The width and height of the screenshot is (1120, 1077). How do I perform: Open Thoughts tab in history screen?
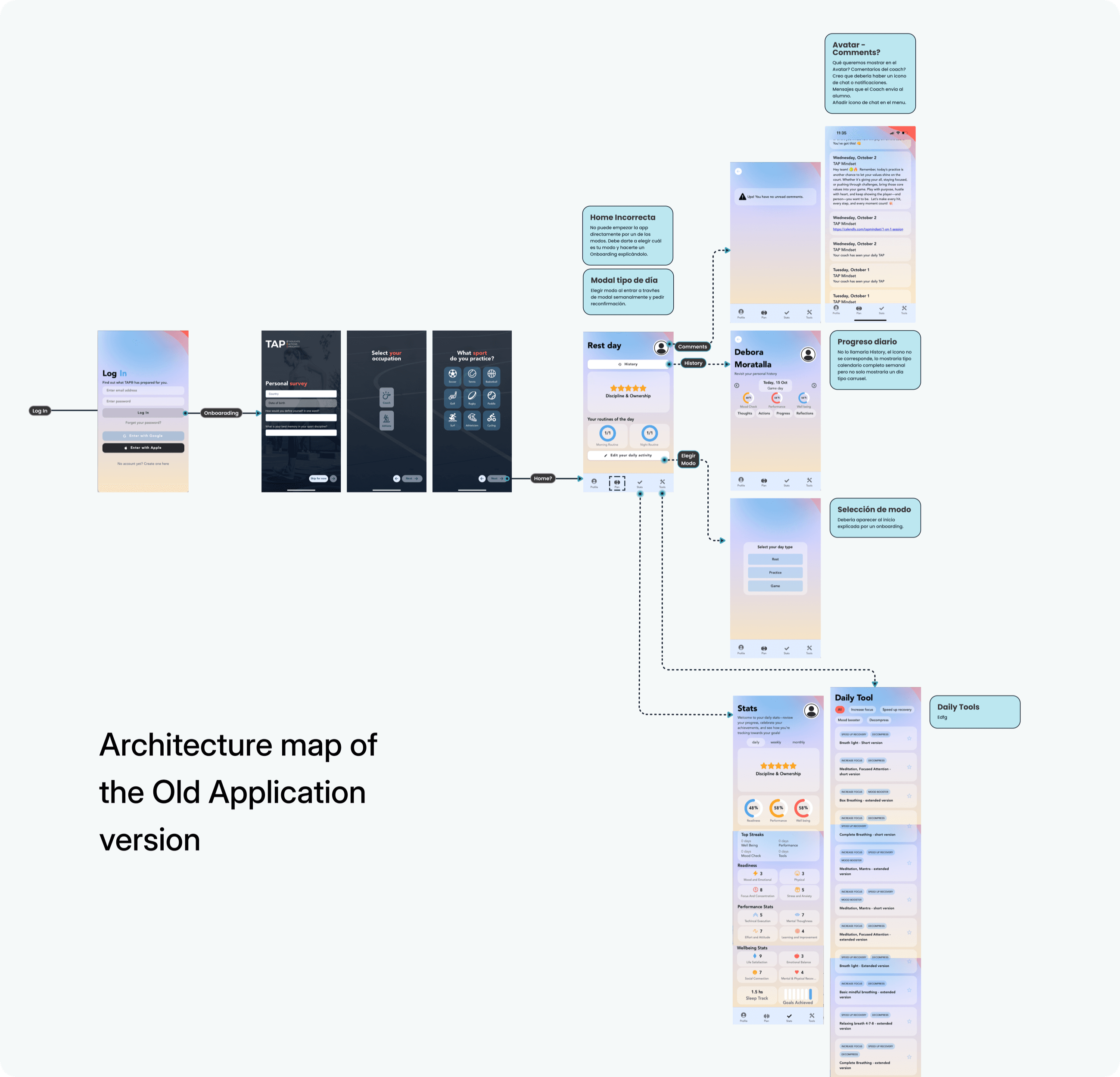pos(745,413)
